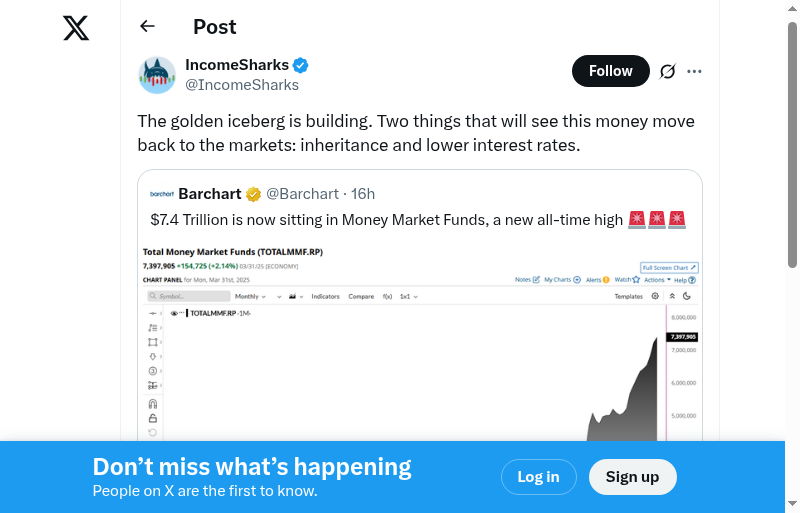
Task: Open the IncomeSharks profile avatar
Action: coord(157,75)
